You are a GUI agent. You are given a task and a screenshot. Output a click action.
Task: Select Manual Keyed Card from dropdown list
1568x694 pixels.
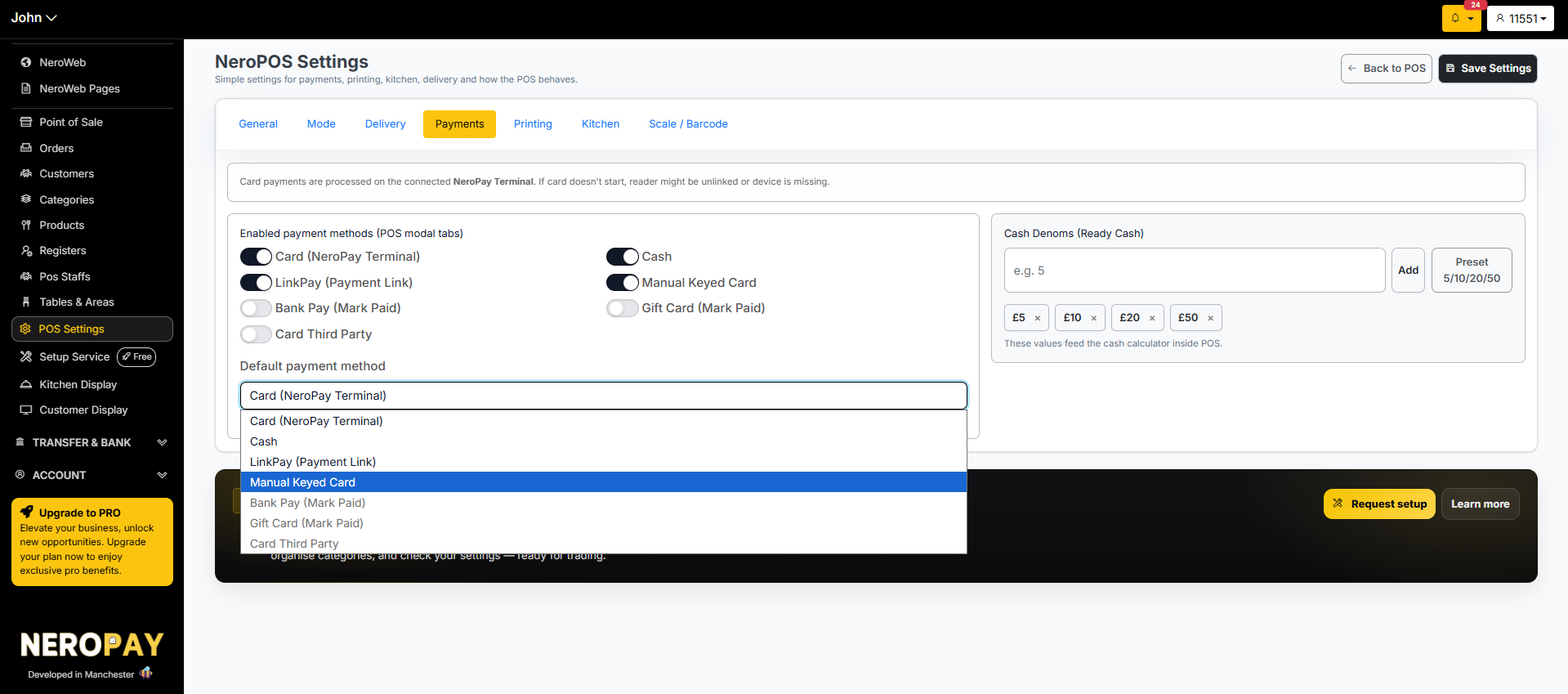tap(604, 482)
